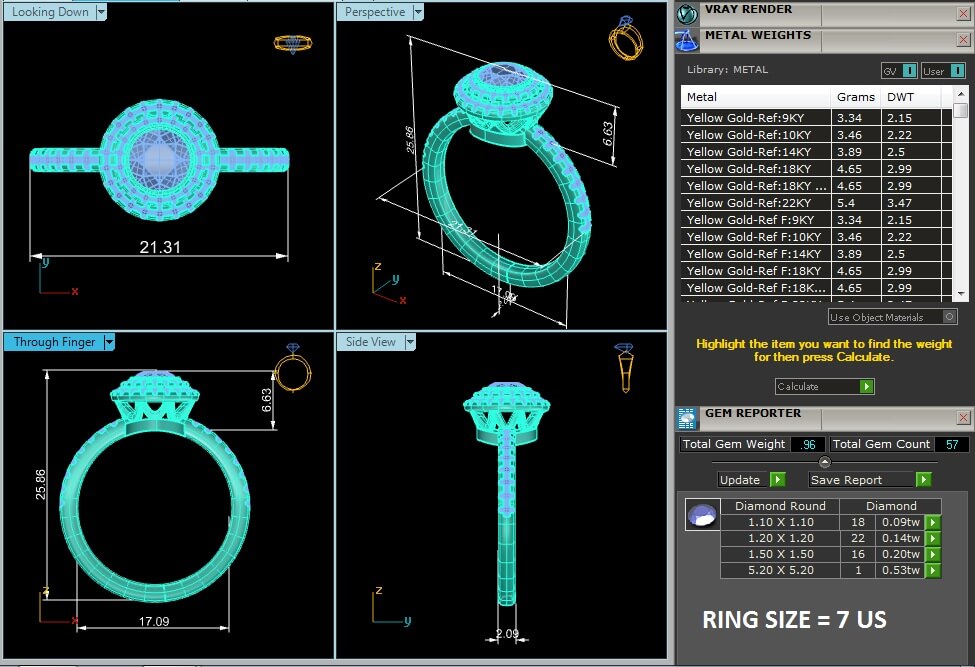975x667 pixels.
Task: Select the Diamond Round gem thumbnail
Action: pos(700,515)
